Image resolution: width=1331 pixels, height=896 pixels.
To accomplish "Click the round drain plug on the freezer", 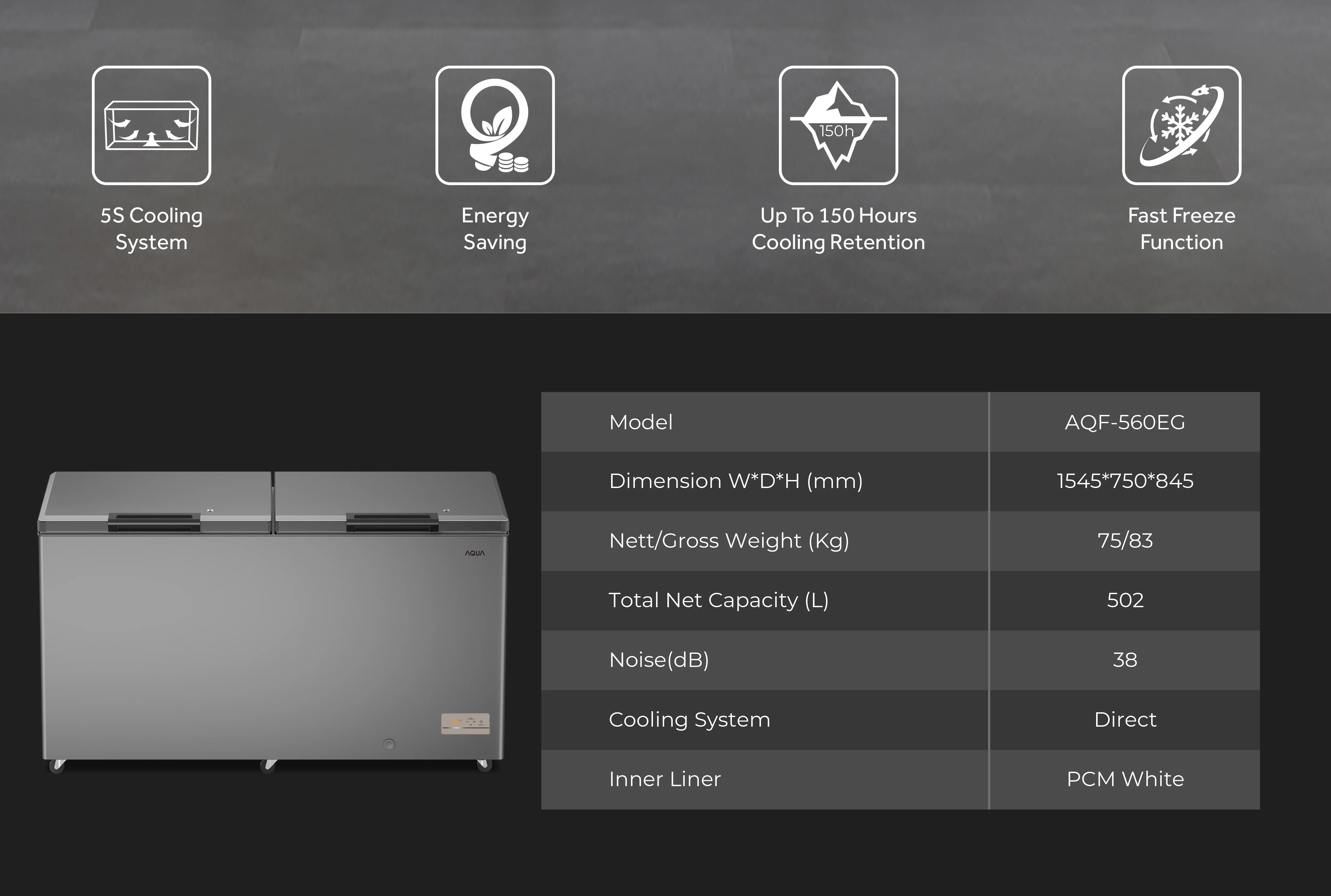I will point(389,744).
